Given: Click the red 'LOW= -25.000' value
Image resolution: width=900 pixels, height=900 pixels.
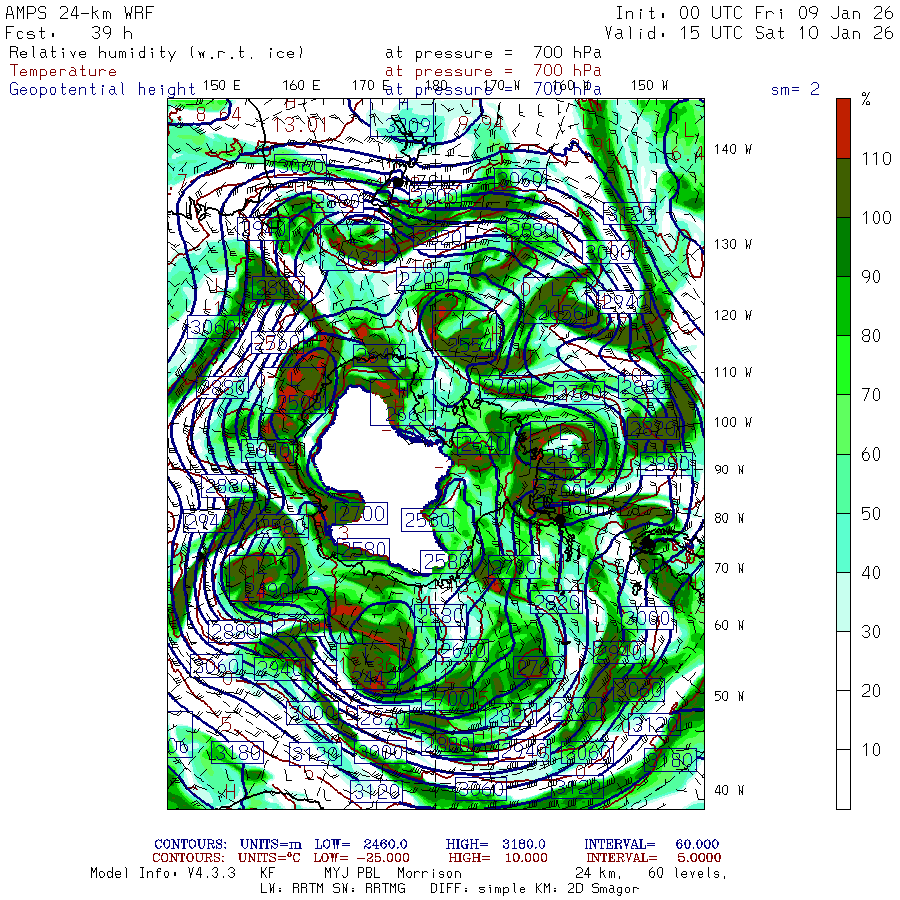Looking at the screenshot, I should [362, 858].
